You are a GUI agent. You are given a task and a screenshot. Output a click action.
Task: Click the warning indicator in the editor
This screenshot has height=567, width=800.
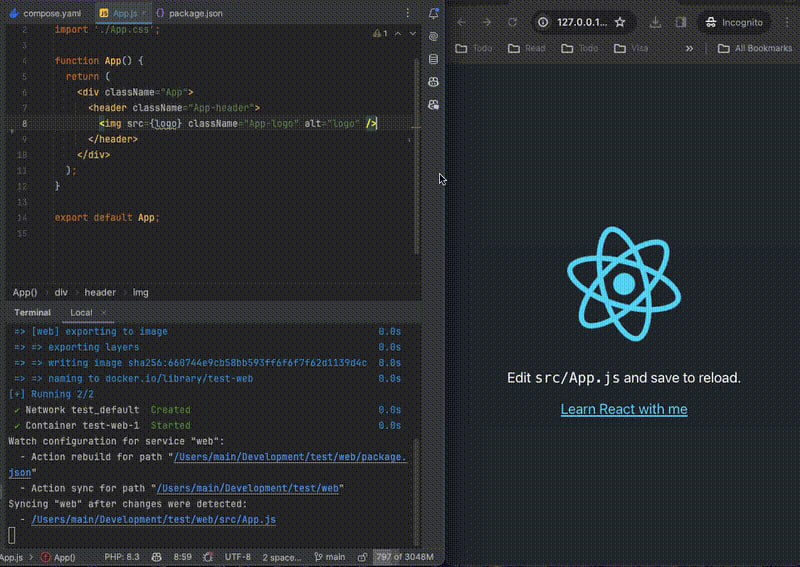(380, 34)
